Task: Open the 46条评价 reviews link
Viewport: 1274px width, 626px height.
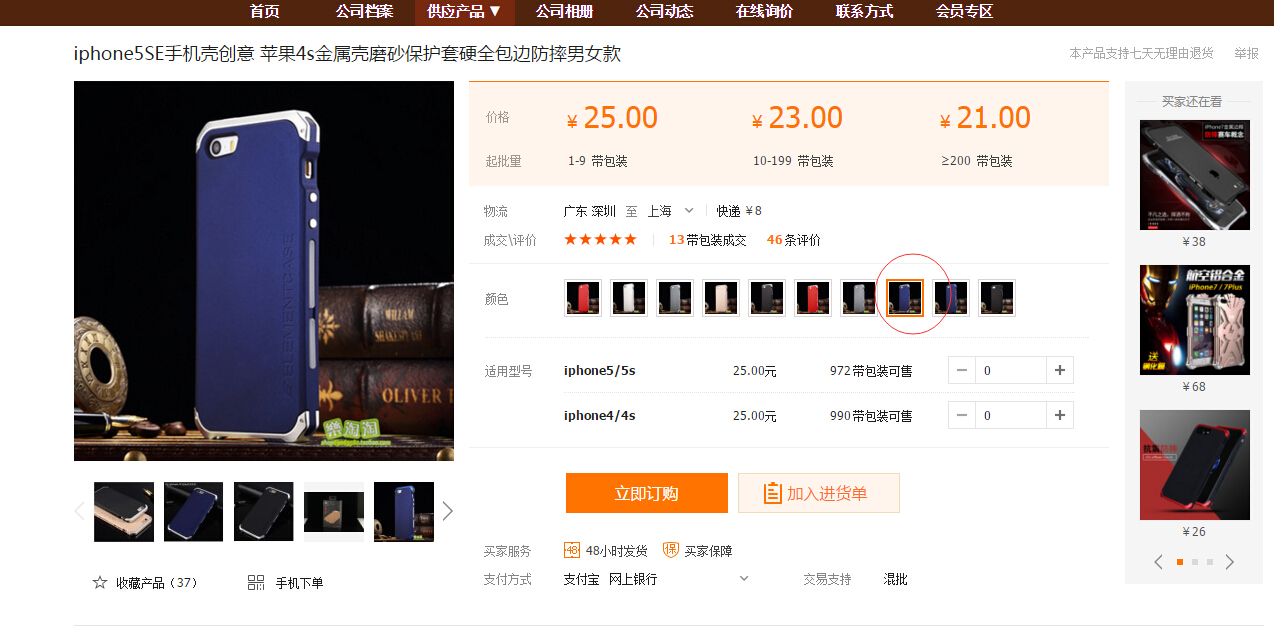Action: pyautogui.click(x=794, y=240)
